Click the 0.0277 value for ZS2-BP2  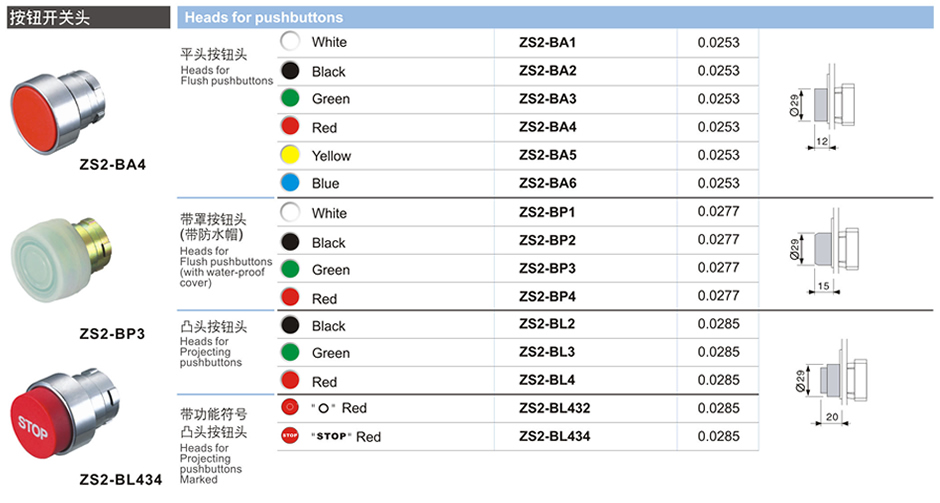718,240
